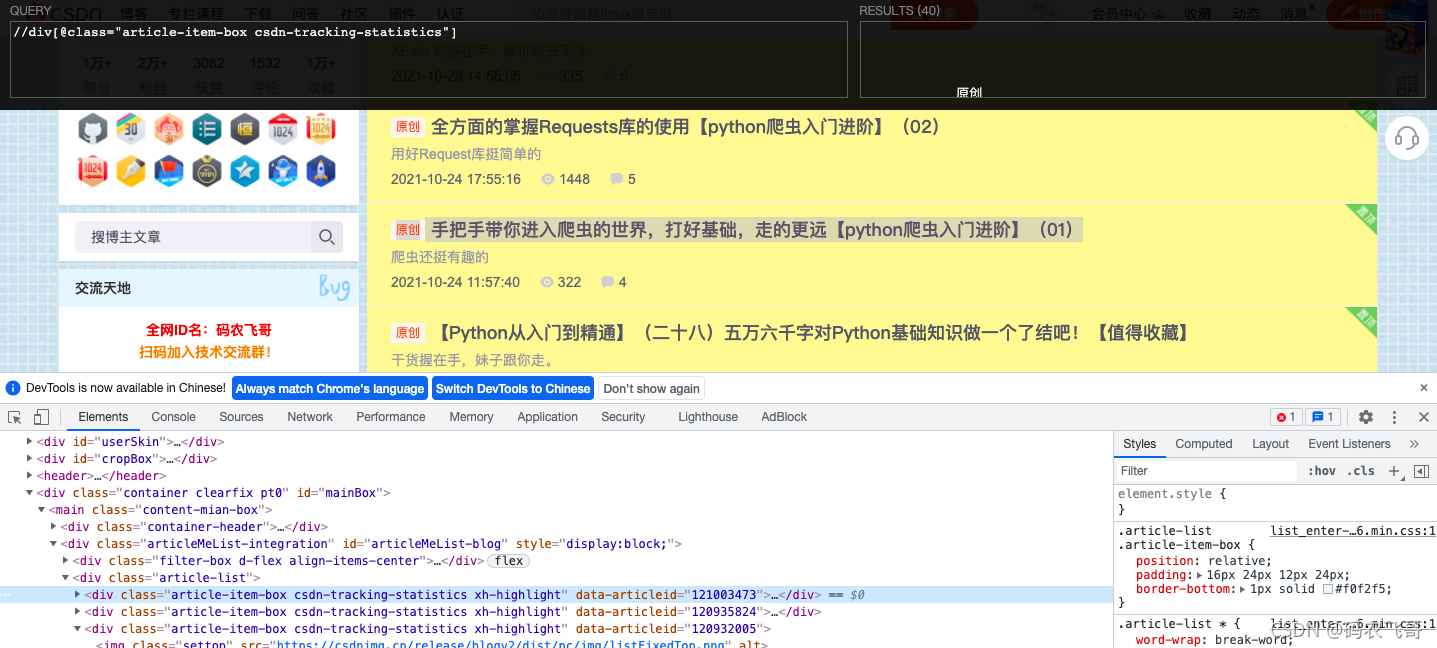Image resolution: width=1437 pixels, height=648 pixels.
Task: Switch to the Computed styles tab
Action: click(1204, 444)
